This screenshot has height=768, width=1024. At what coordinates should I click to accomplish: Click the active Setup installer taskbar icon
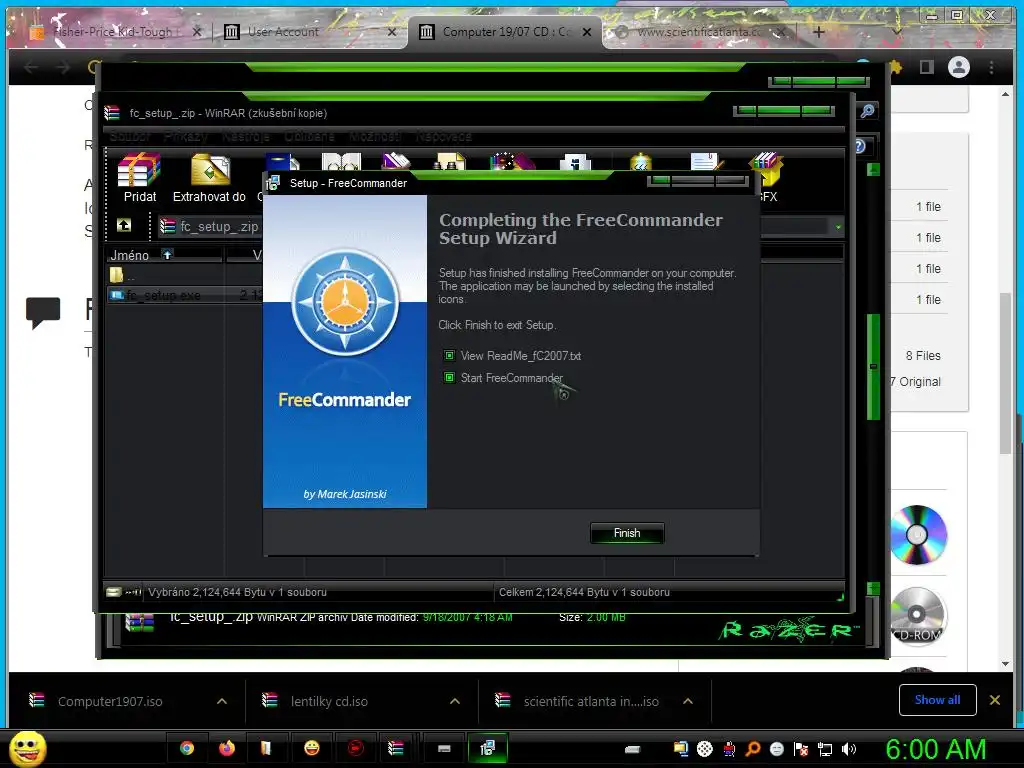tap(487, 748)
